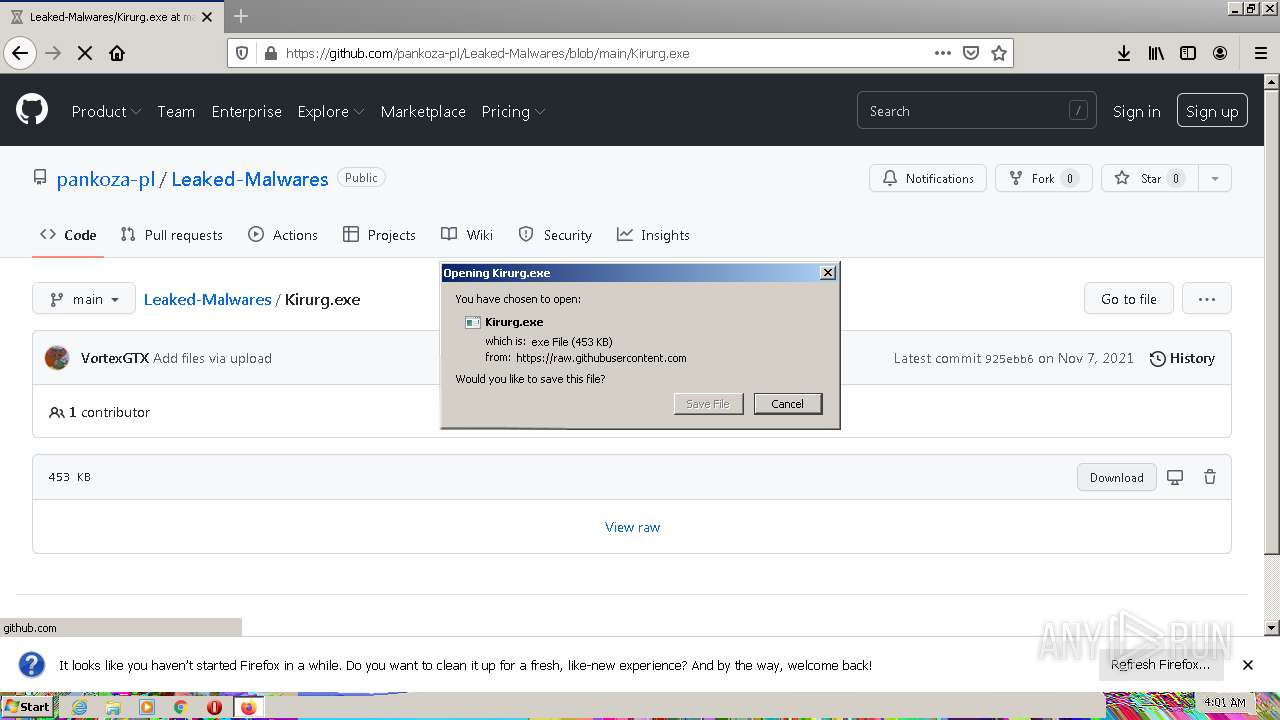Launch Chrome from the taskbar
Image resolution: width=1280 pixels, height=720 pixels.
[181, 707]
